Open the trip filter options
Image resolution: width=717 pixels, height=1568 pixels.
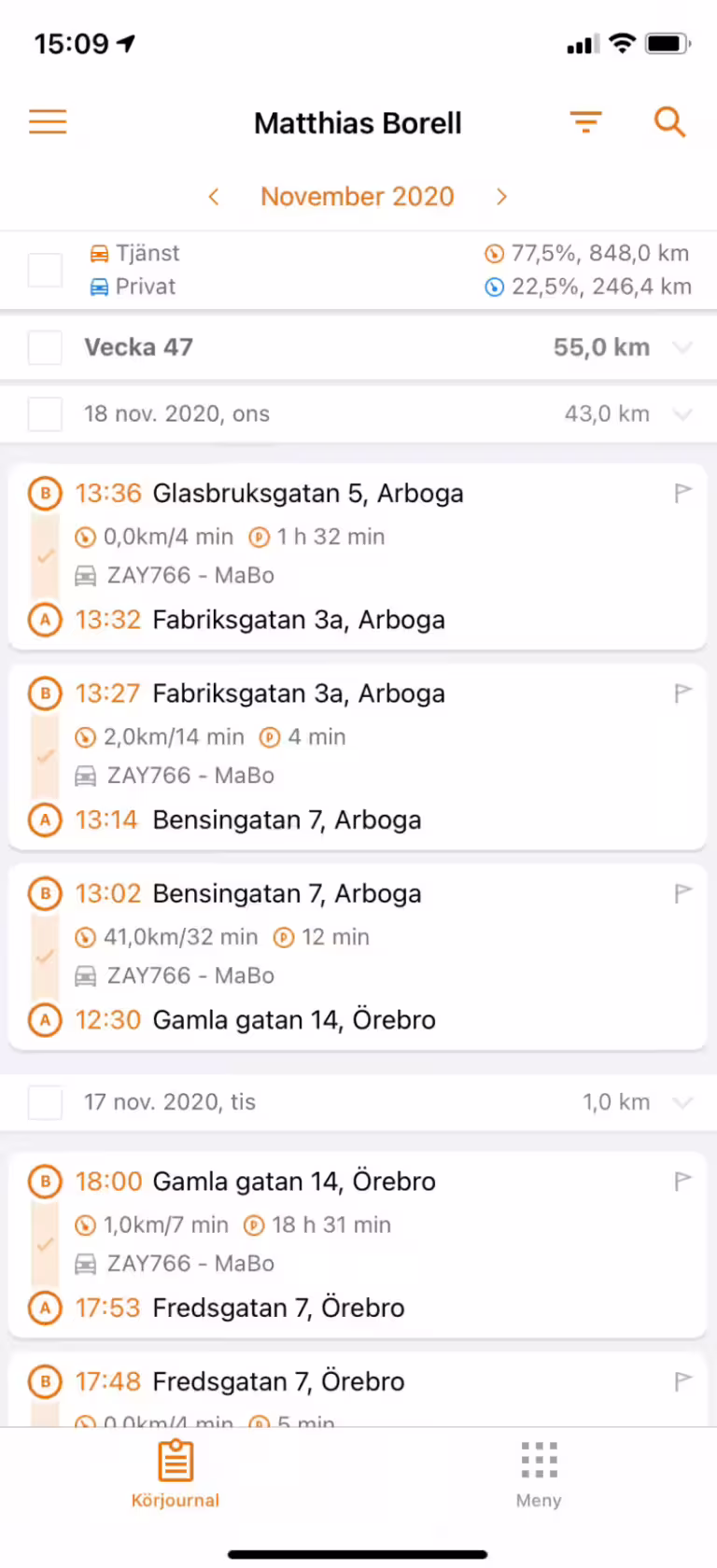(x=586, y=122)
